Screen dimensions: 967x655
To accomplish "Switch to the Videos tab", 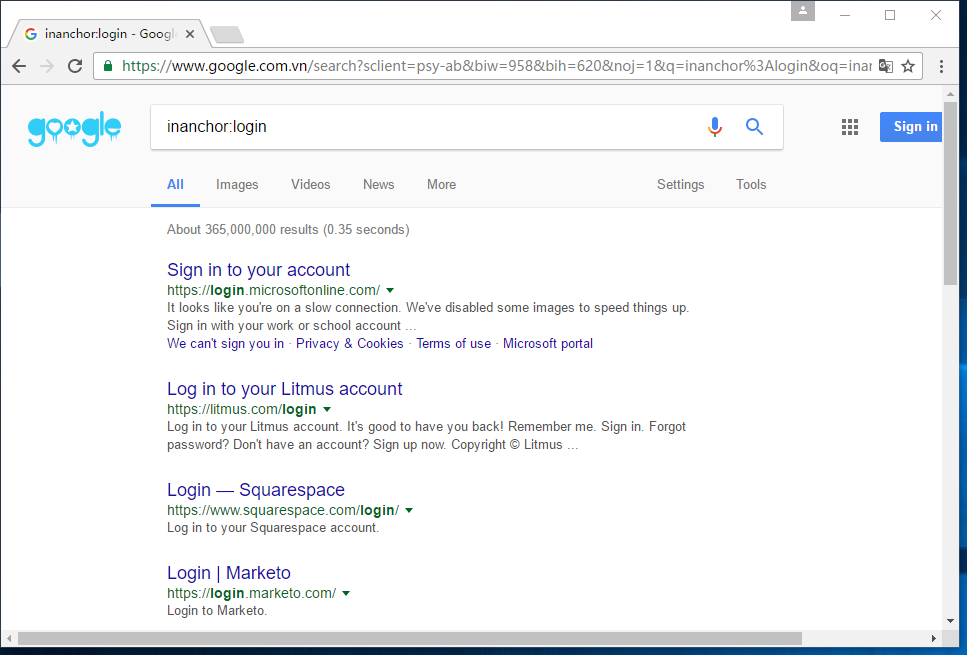I will click(x=310, y=184).
